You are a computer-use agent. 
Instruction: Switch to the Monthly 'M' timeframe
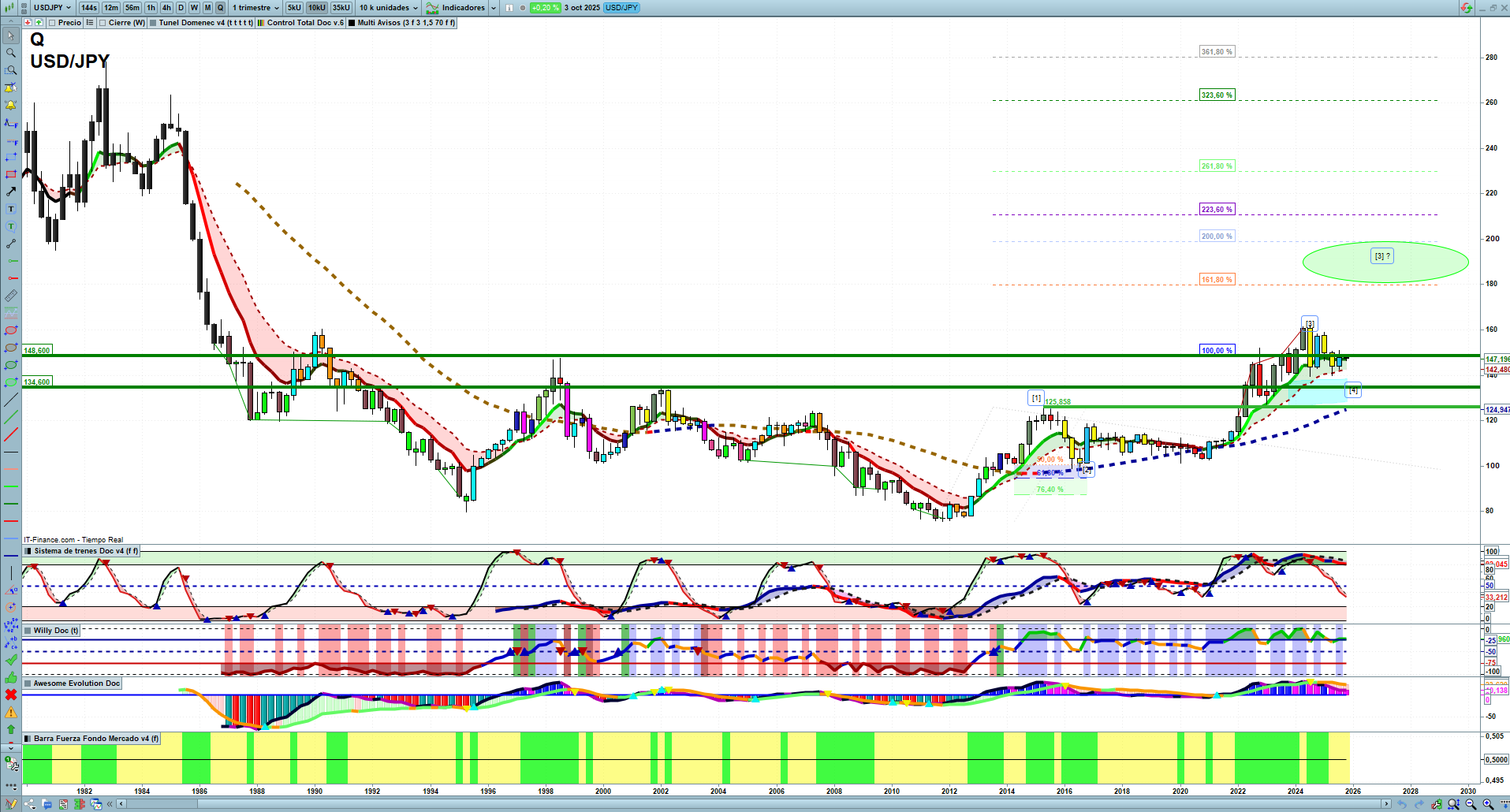pyautogui.click(x=207, y=8)
